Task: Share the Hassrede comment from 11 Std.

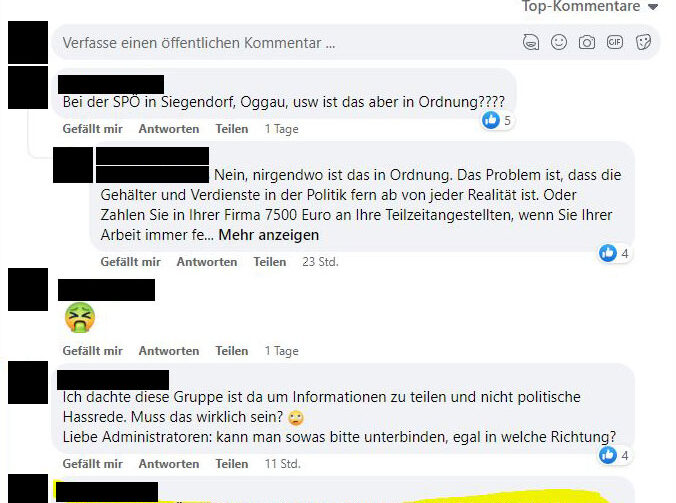Action: 232,464
